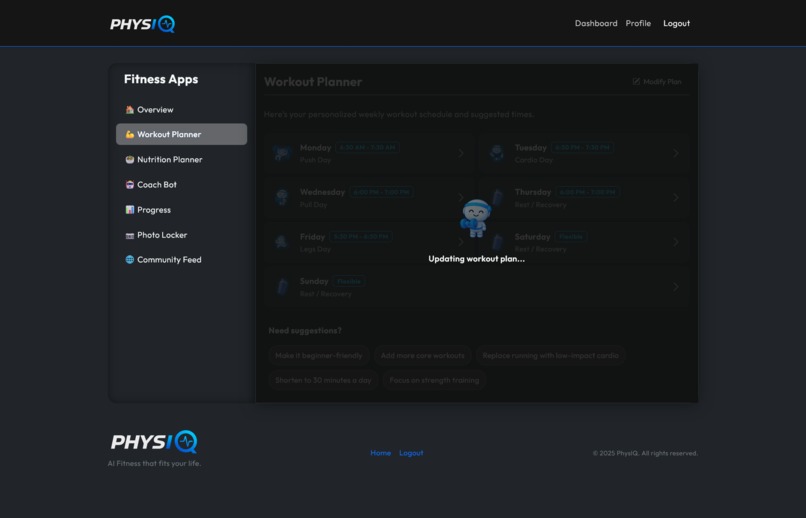Click the Tuesday time badge
The height and width of the screenshot is (518, 806).
tap(582, 147)
